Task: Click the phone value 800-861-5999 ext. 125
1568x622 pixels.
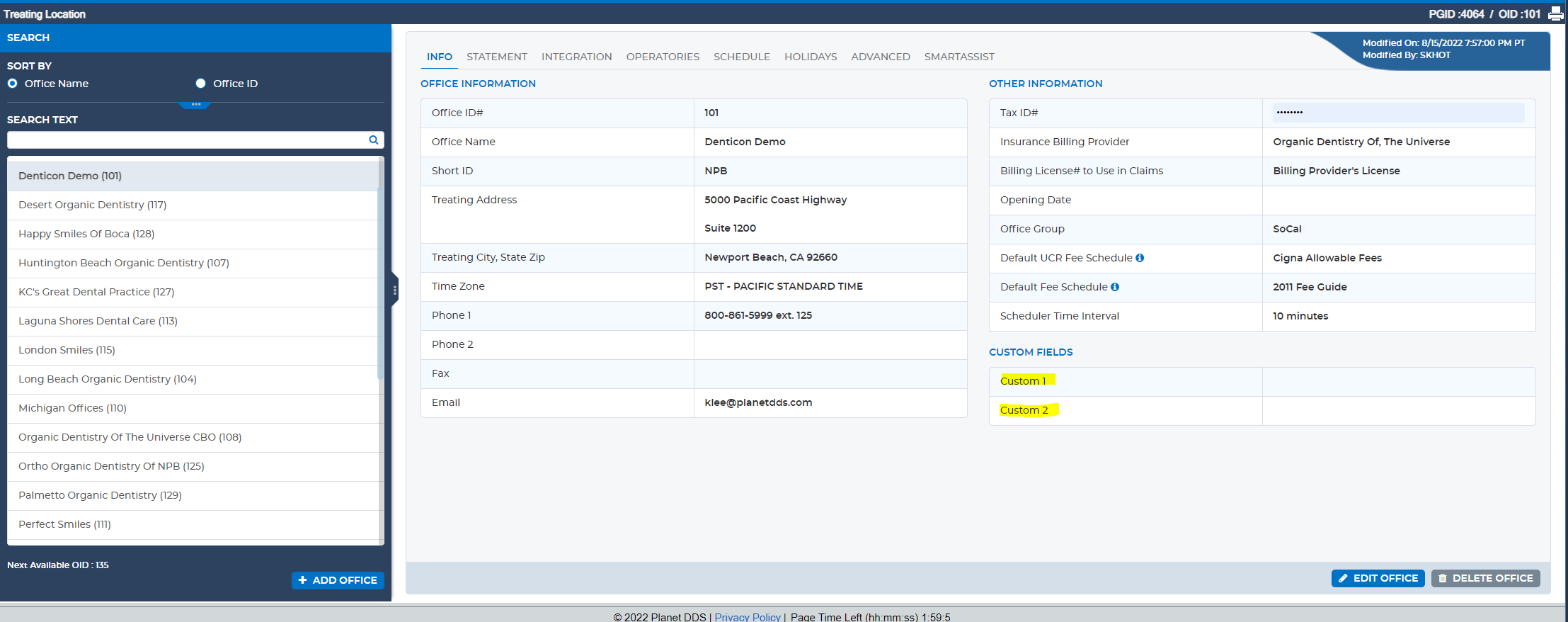Action: point(758,315)
